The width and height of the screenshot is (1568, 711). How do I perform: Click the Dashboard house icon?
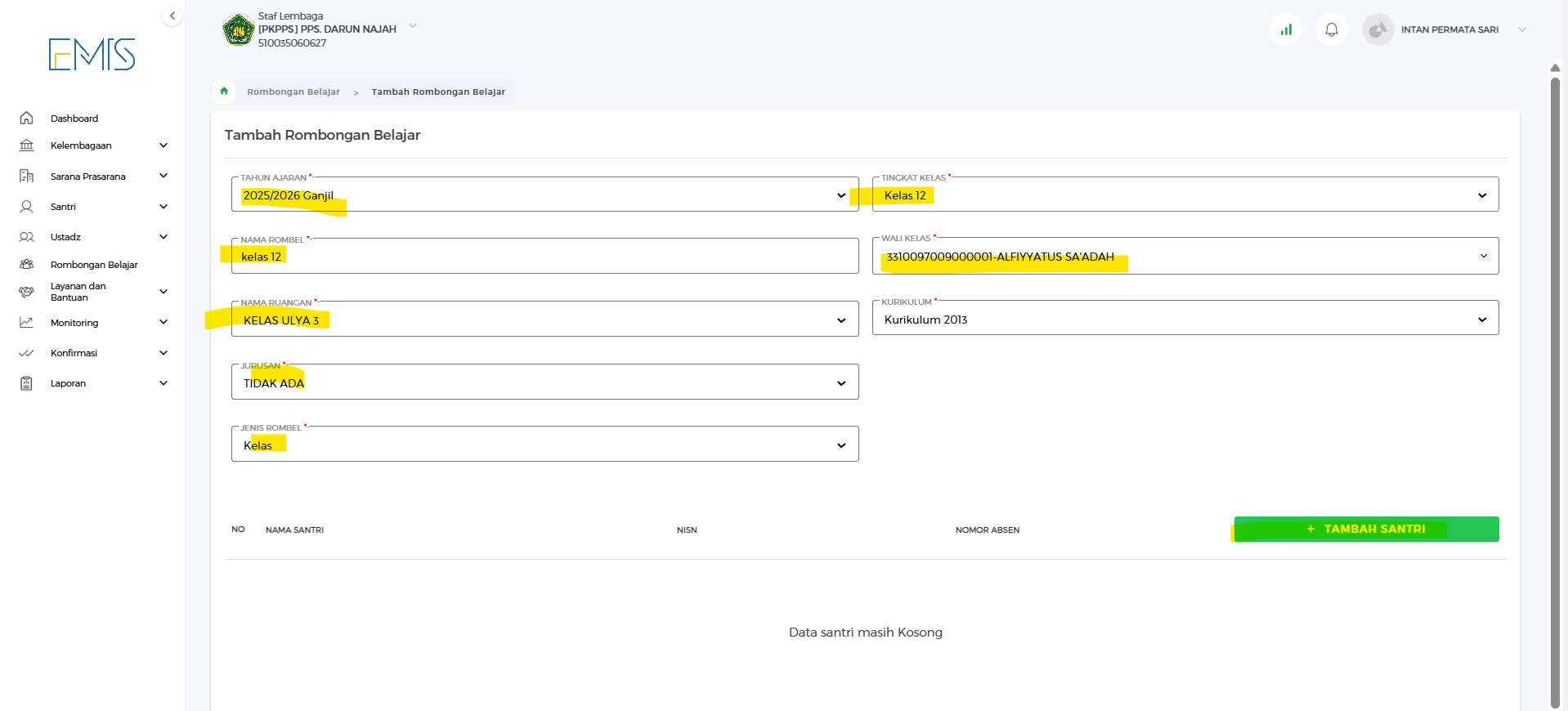click(x=27, y=118)
